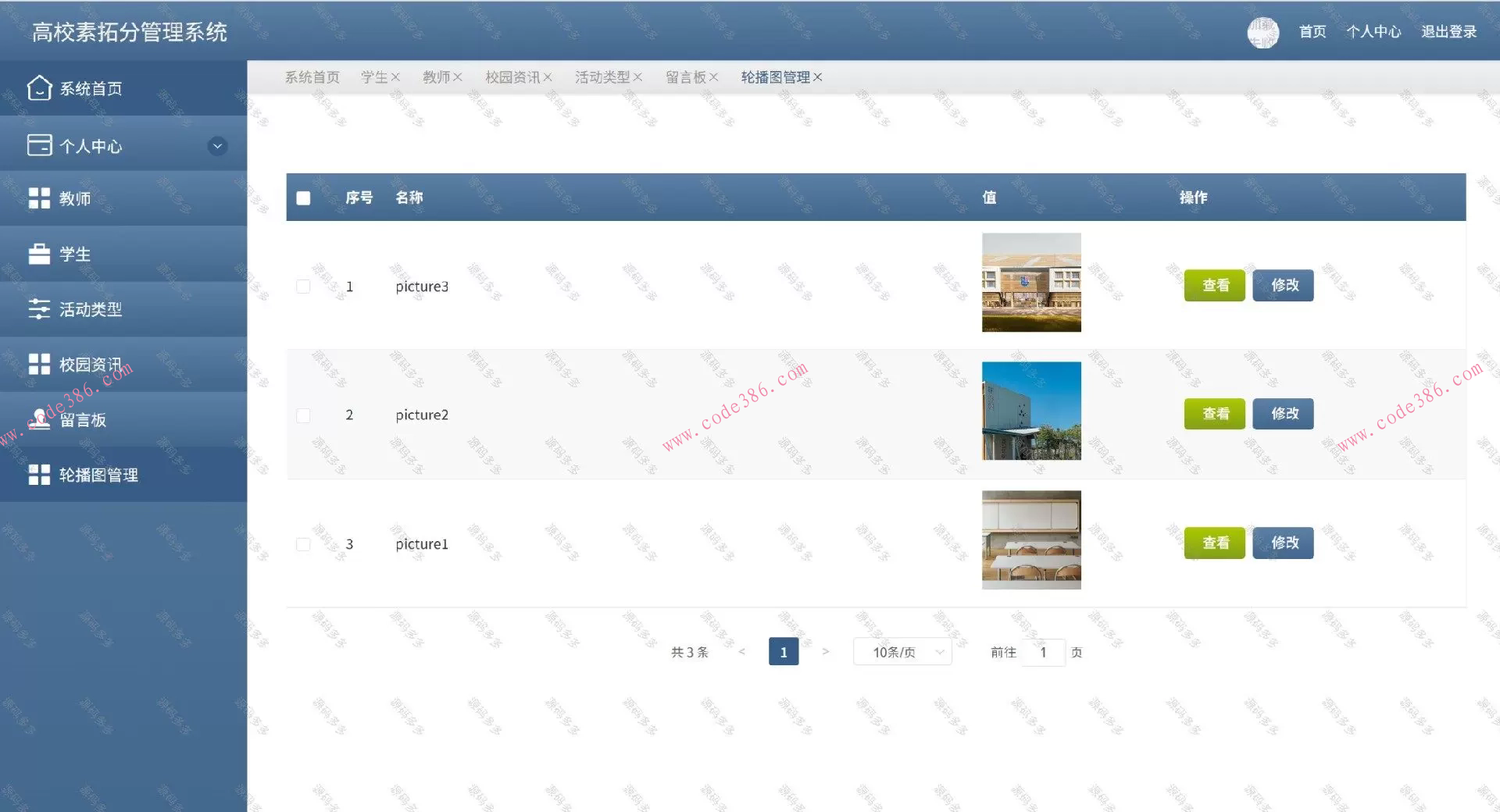
Task: Click the 值 column header
Action: (989, 198)
